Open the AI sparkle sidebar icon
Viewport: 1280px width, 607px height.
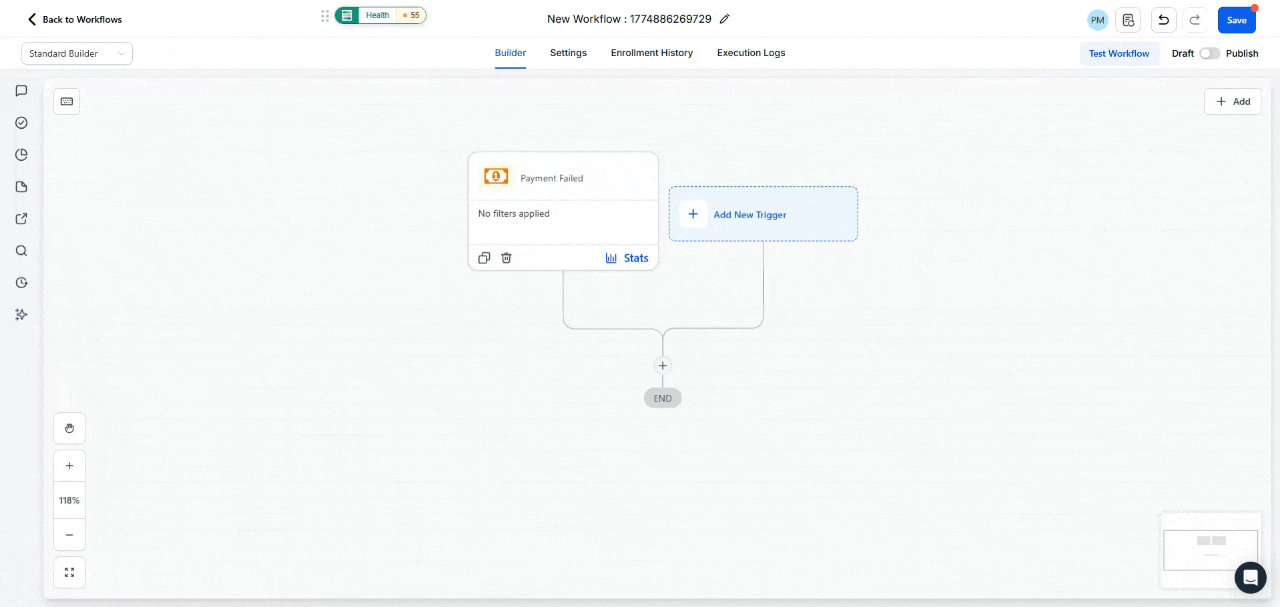pyautogui.click(x=21, y=314)
